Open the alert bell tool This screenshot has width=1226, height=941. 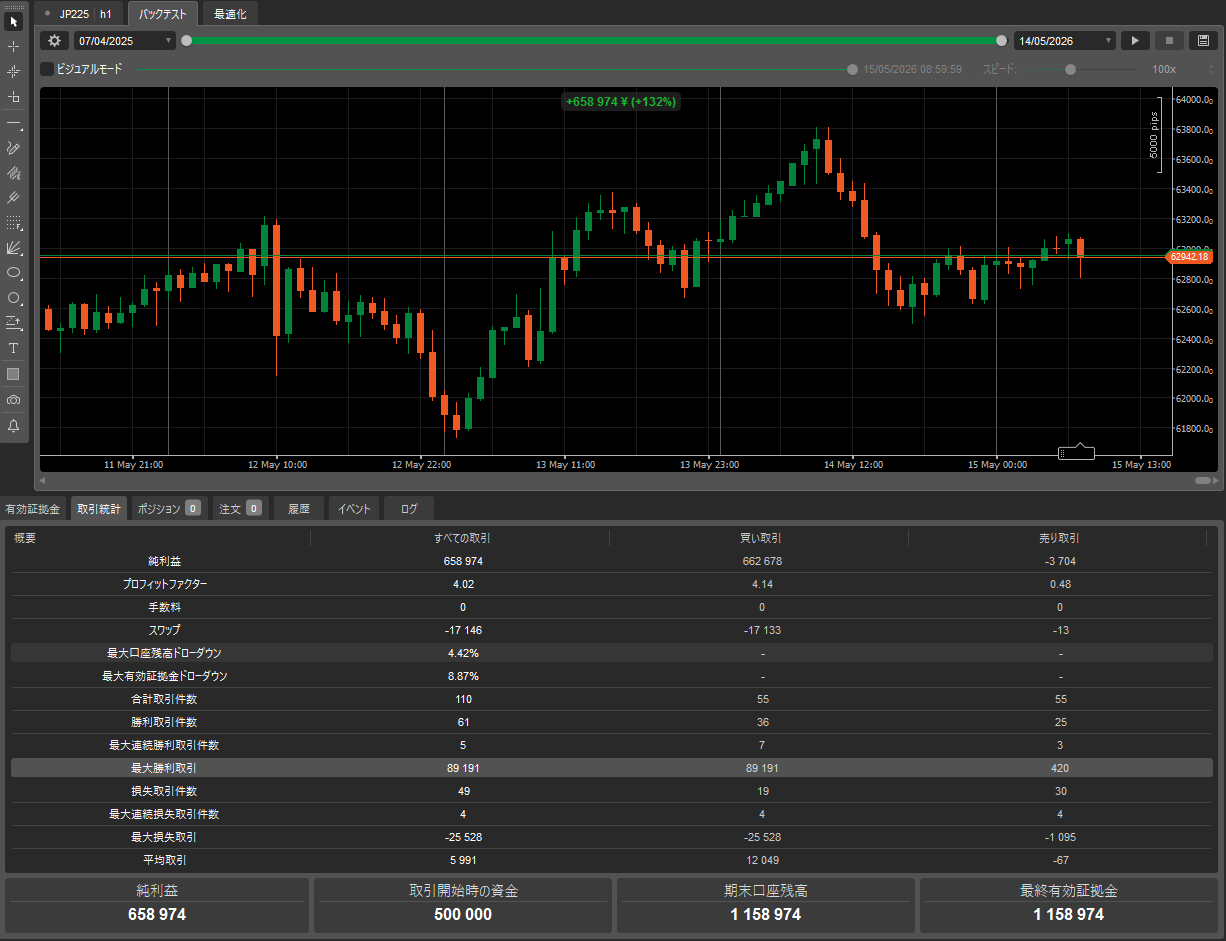click(x=14, y=425)
